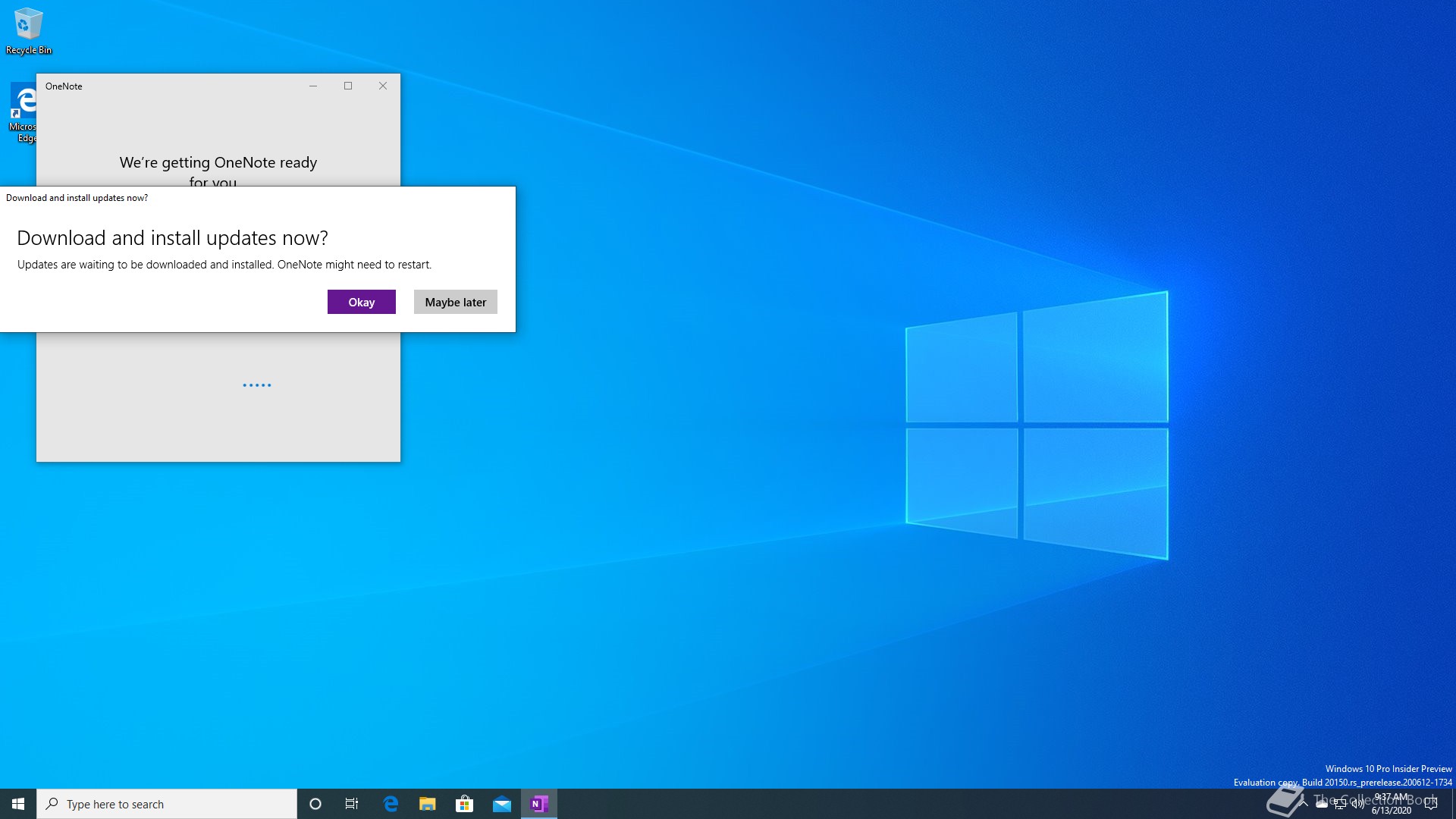Open the network status tray icon
This screenshot has height=819, width=1456.
(1340, 805)
